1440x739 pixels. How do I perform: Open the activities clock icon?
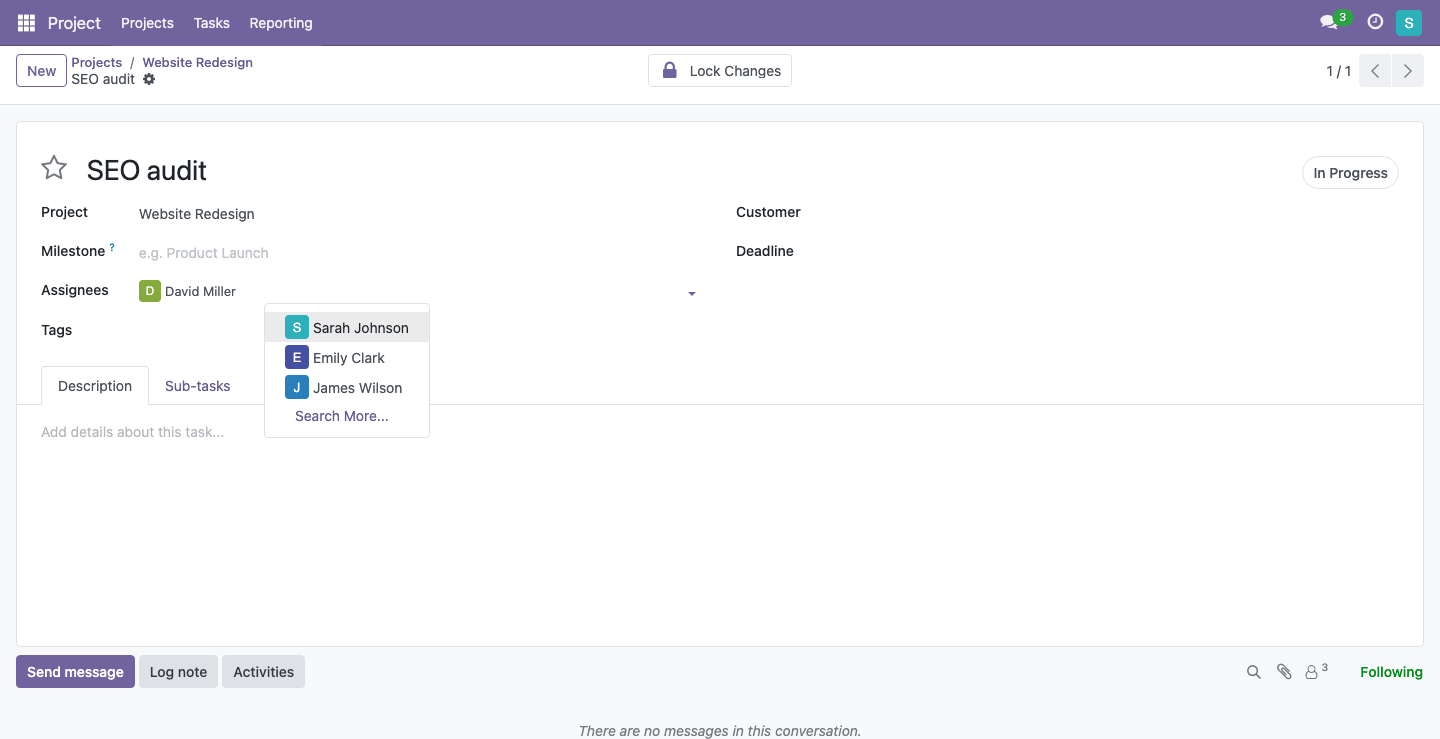[x=1375, y=22]
